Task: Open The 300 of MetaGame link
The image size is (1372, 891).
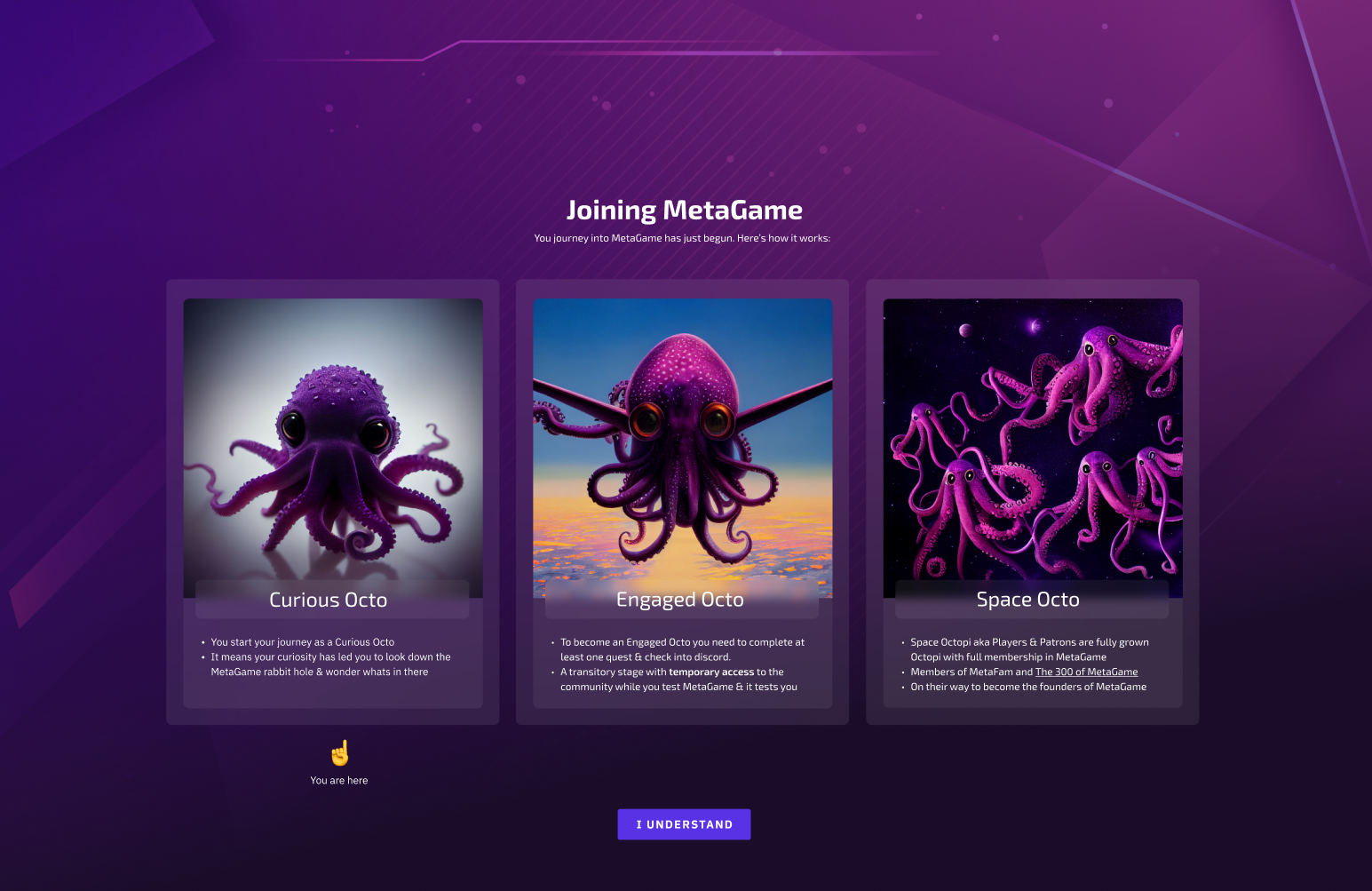Action: [x=1087, y=672]
